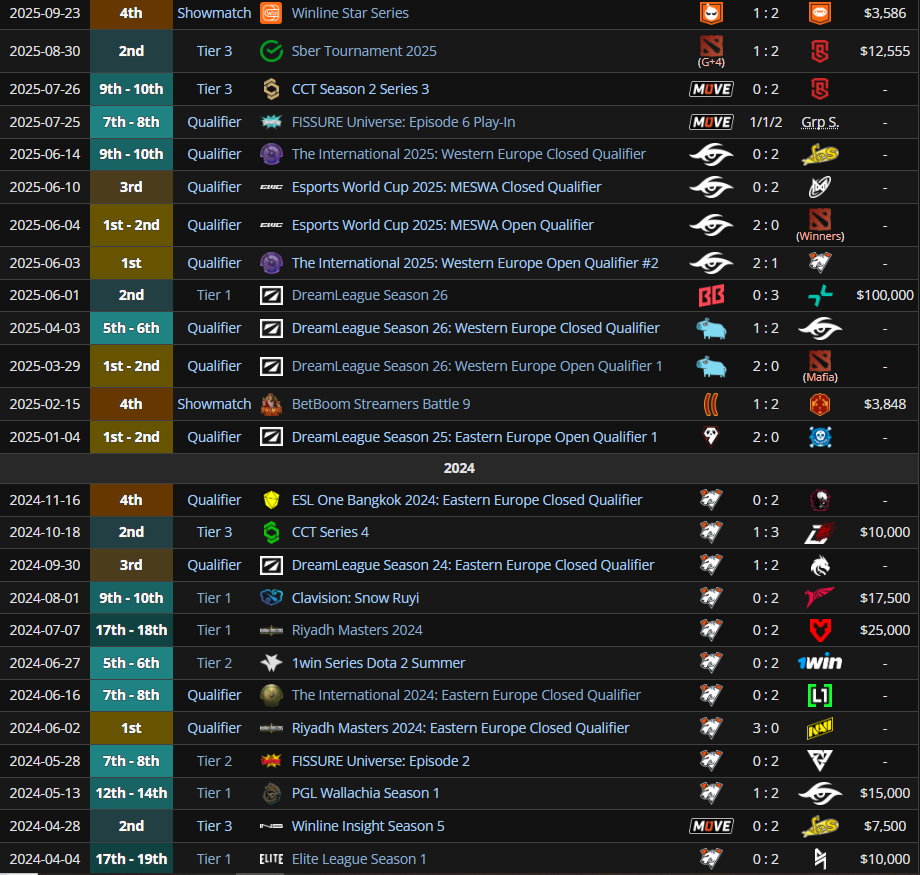Click the Clavision: Snow Ruyi tournament icon

click(x=271, y=598)
